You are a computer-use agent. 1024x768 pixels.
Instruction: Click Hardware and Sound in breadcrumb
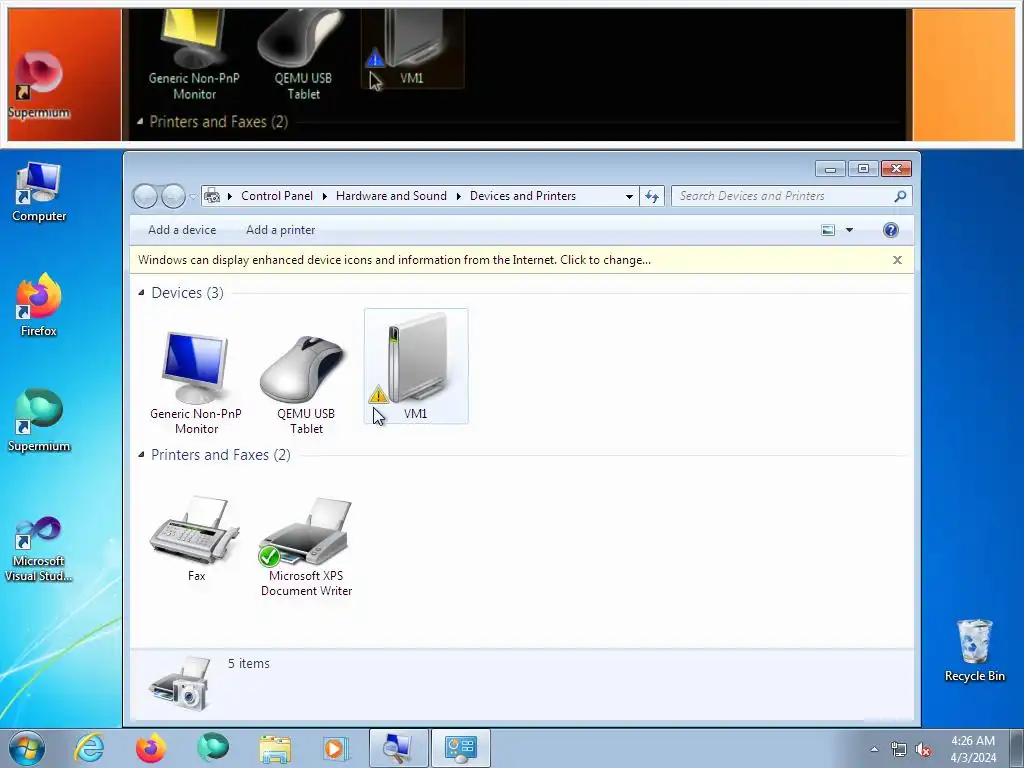391,196
